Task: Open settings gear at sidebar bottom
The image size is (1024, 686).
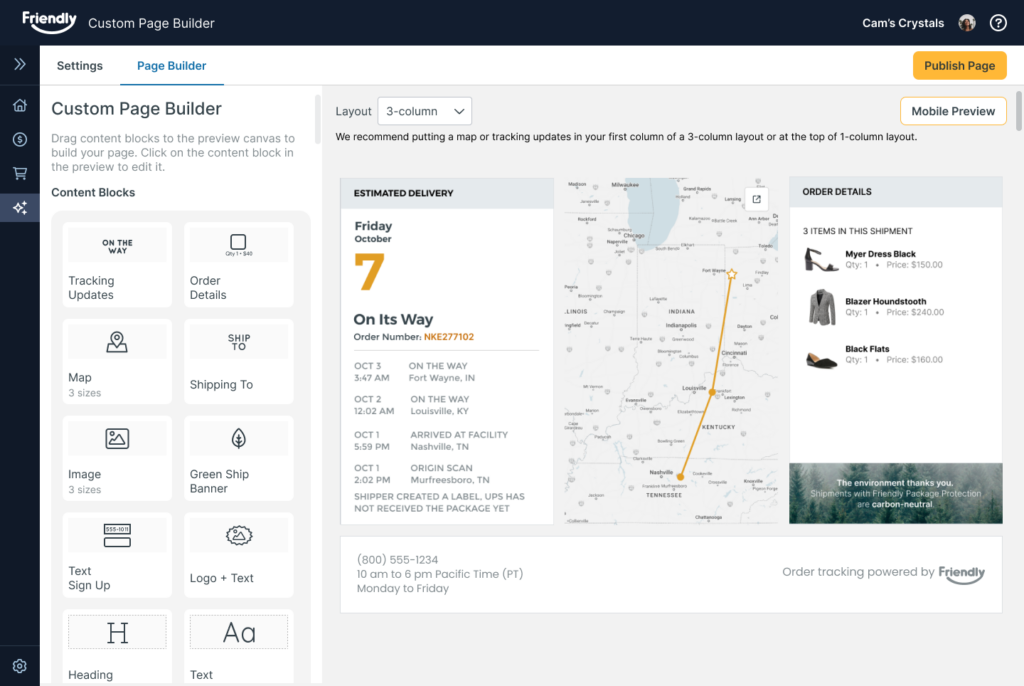Action: [x=19, y=666]
